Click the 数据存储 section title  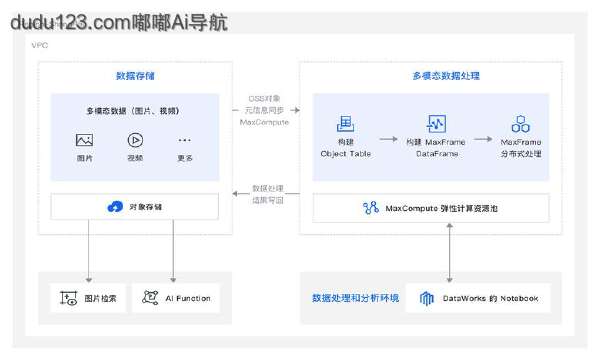[135, 76]
